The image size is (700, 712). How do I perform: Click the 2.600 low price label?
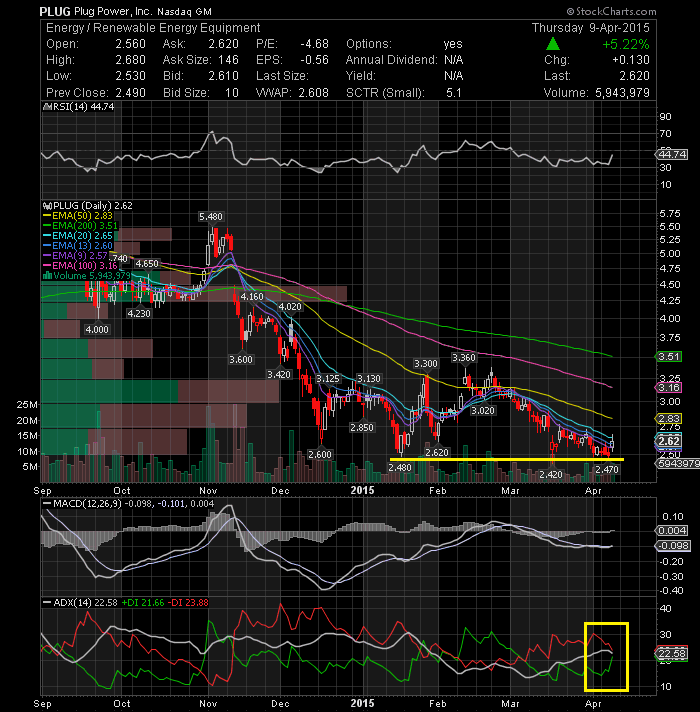[x=320, y=455]
